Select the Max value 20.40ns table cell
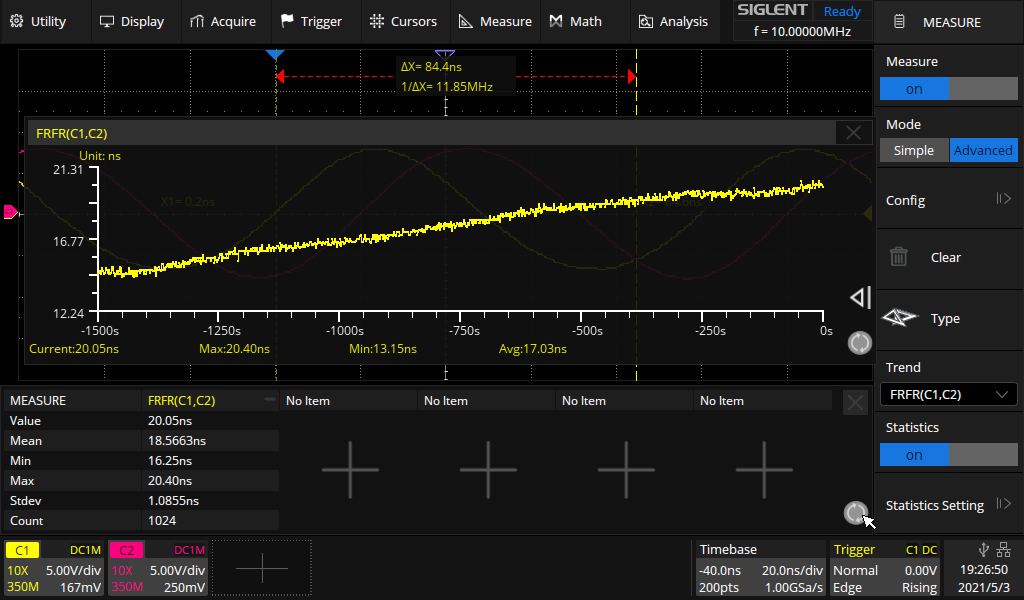Image resolution: width=1024 pixels, height=600 pixels. point(210,481)
